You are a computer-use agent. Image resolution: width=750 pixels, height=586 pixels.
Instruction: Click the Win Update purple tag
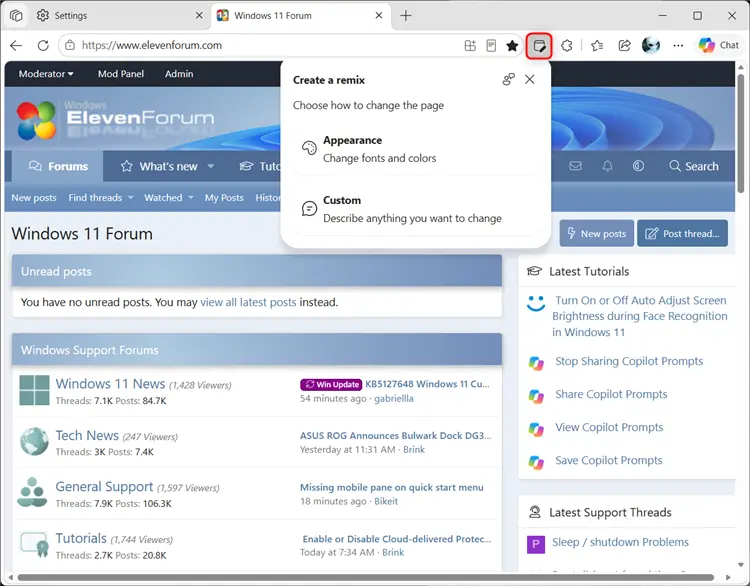pyautogui.click(x=331, y=385)
